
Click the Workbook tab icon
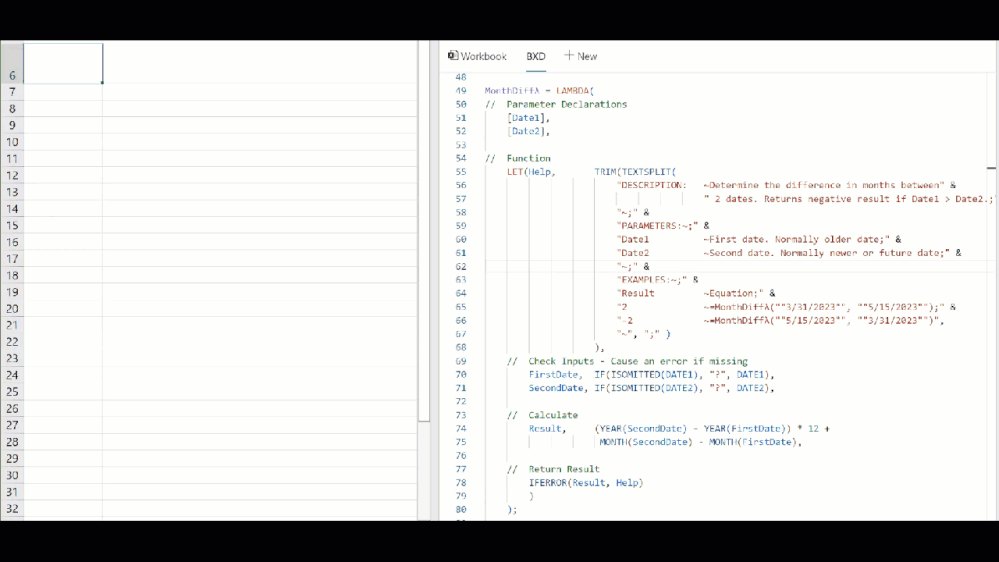point(453,55)
